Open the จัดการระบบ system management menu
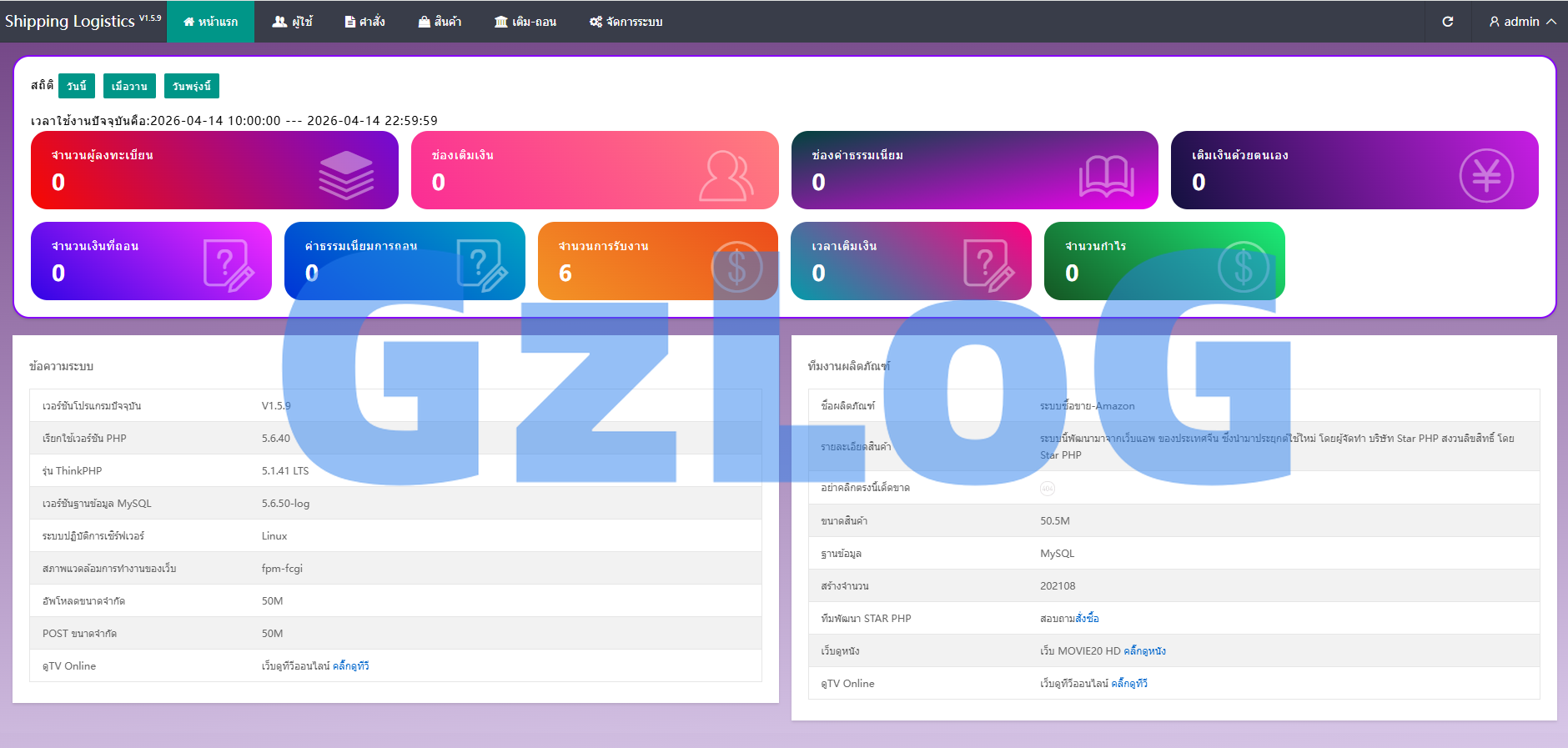This screenshot has width=1568, height=748. click(626, 22)
